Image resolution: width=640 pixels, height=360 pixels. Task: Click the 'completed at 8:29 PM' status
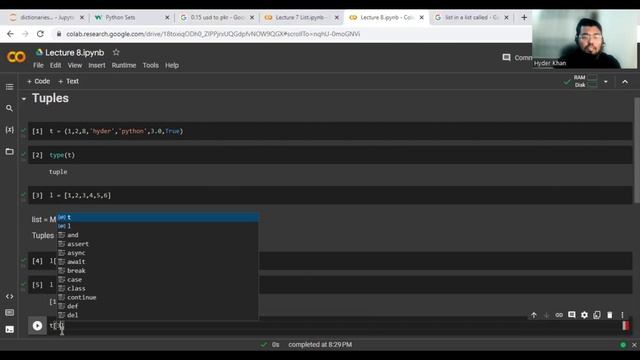(x=320, y=345)
